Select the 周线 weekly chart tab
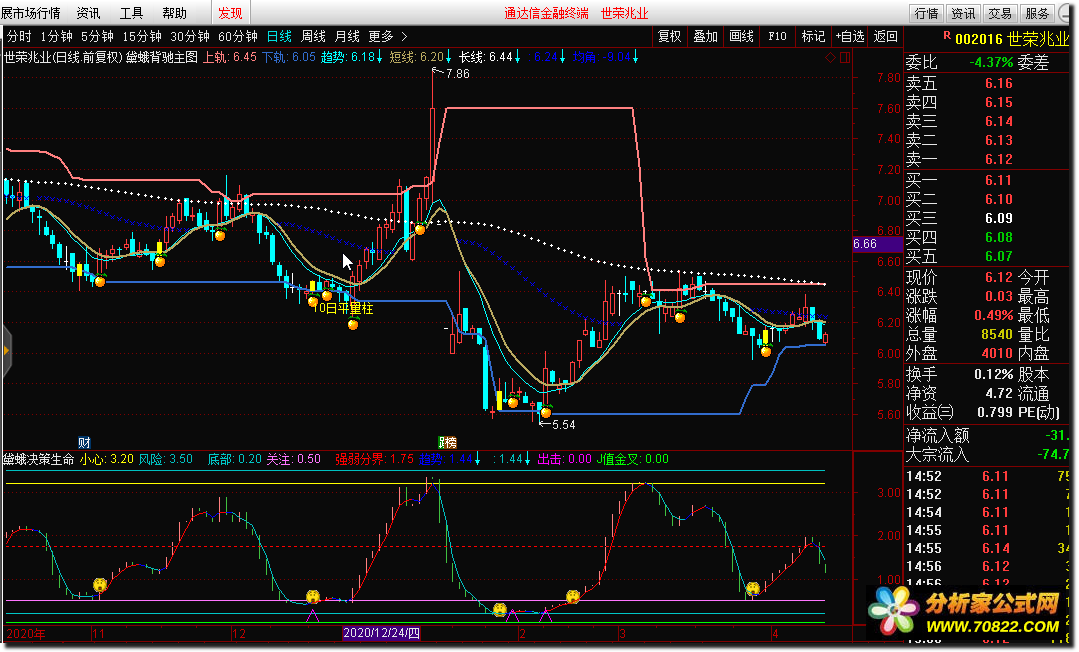The height and width of the screenshot is (652, 1079). (x=313, y=36)
